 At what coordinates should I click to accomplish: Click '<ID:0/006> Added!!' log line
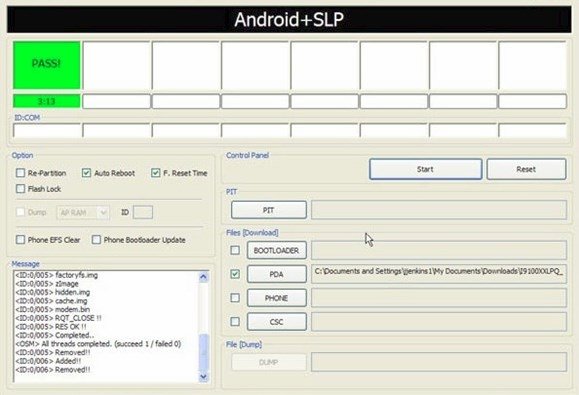[x=48, y=361]
